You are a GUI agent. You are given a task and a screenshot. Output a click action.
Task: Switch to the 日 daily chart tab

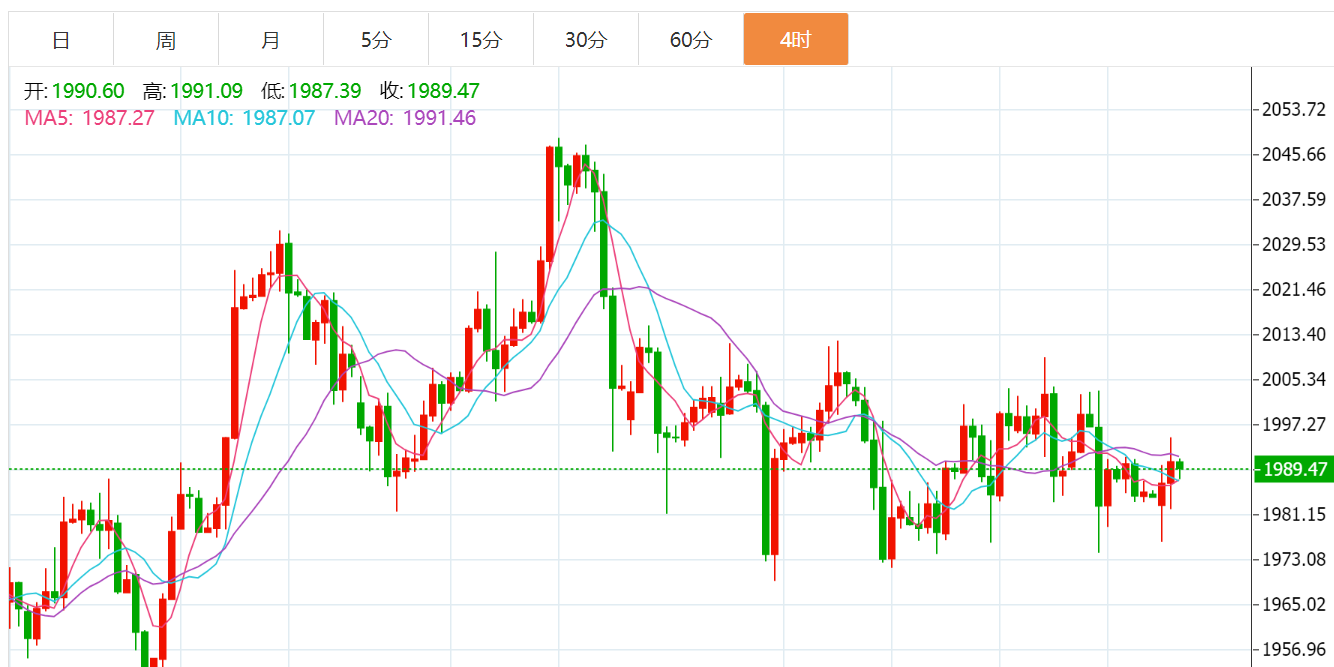coord(61,40)
